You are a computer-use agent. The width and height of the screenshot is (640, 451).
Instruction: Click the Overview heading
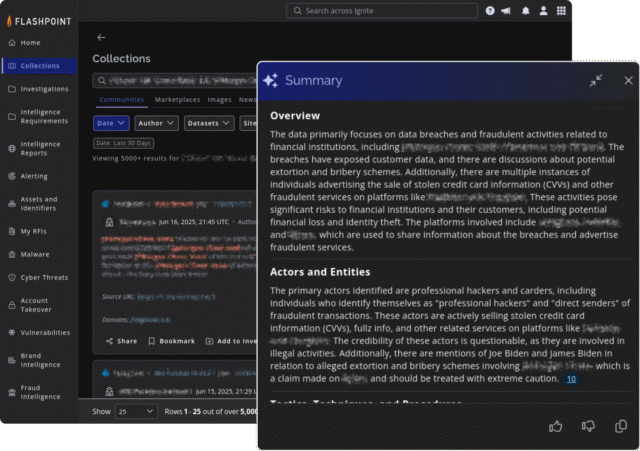pos(295,116)
